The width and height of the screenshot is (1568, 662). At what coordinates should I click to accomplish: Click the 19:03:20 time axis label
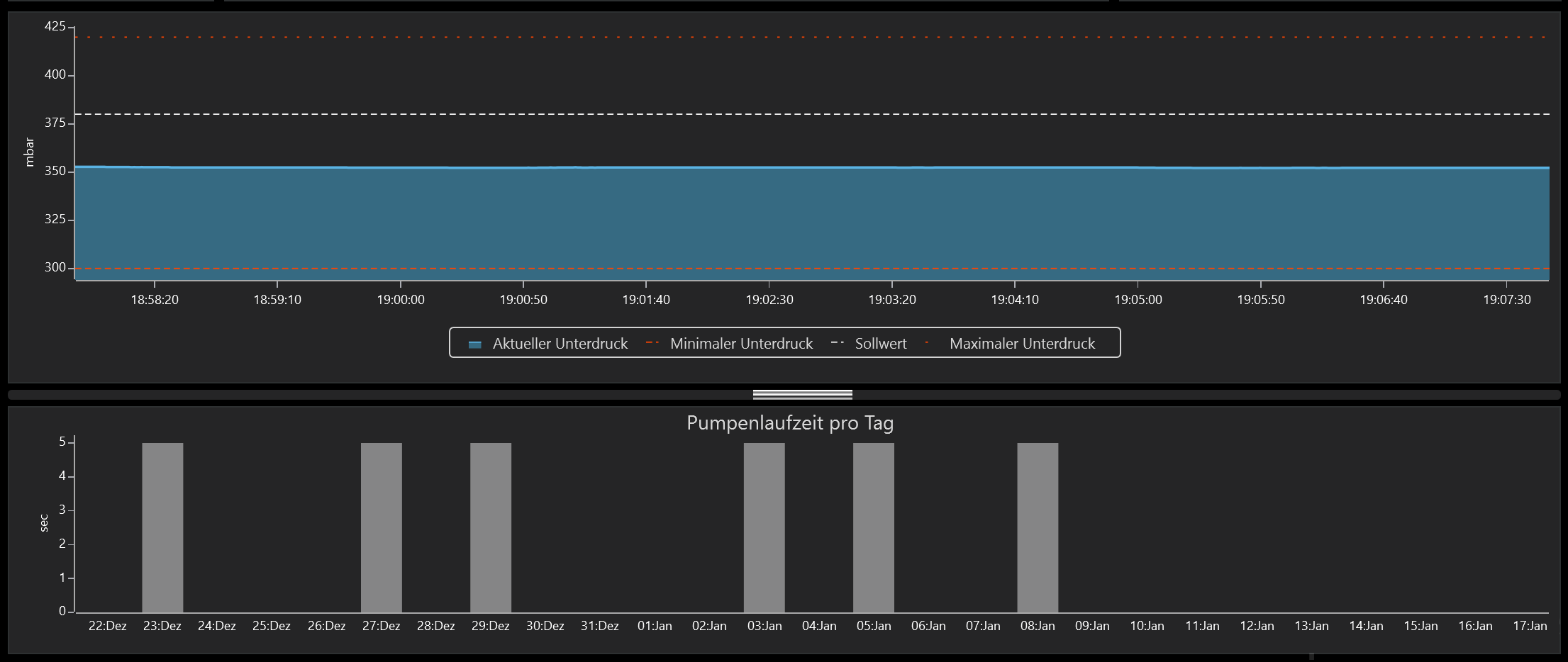(892, 300)
